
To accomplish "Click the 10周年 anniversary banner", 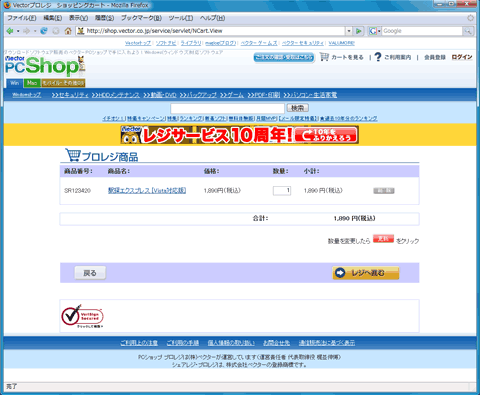I will [x=240, y=135].
